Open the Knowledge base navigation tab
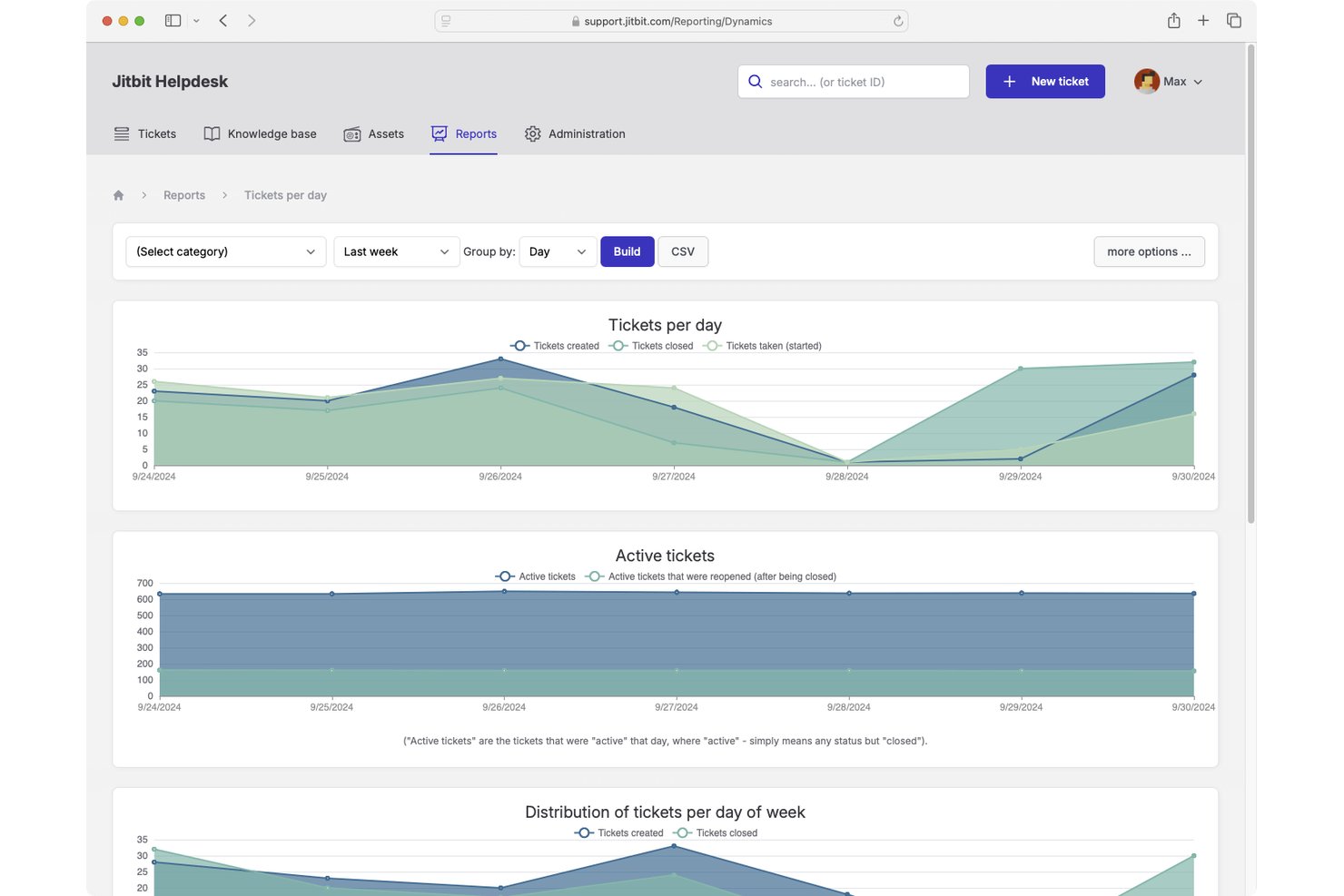Image resolution: width=1344 pixels, height=896 pixels. pos(260,133)
